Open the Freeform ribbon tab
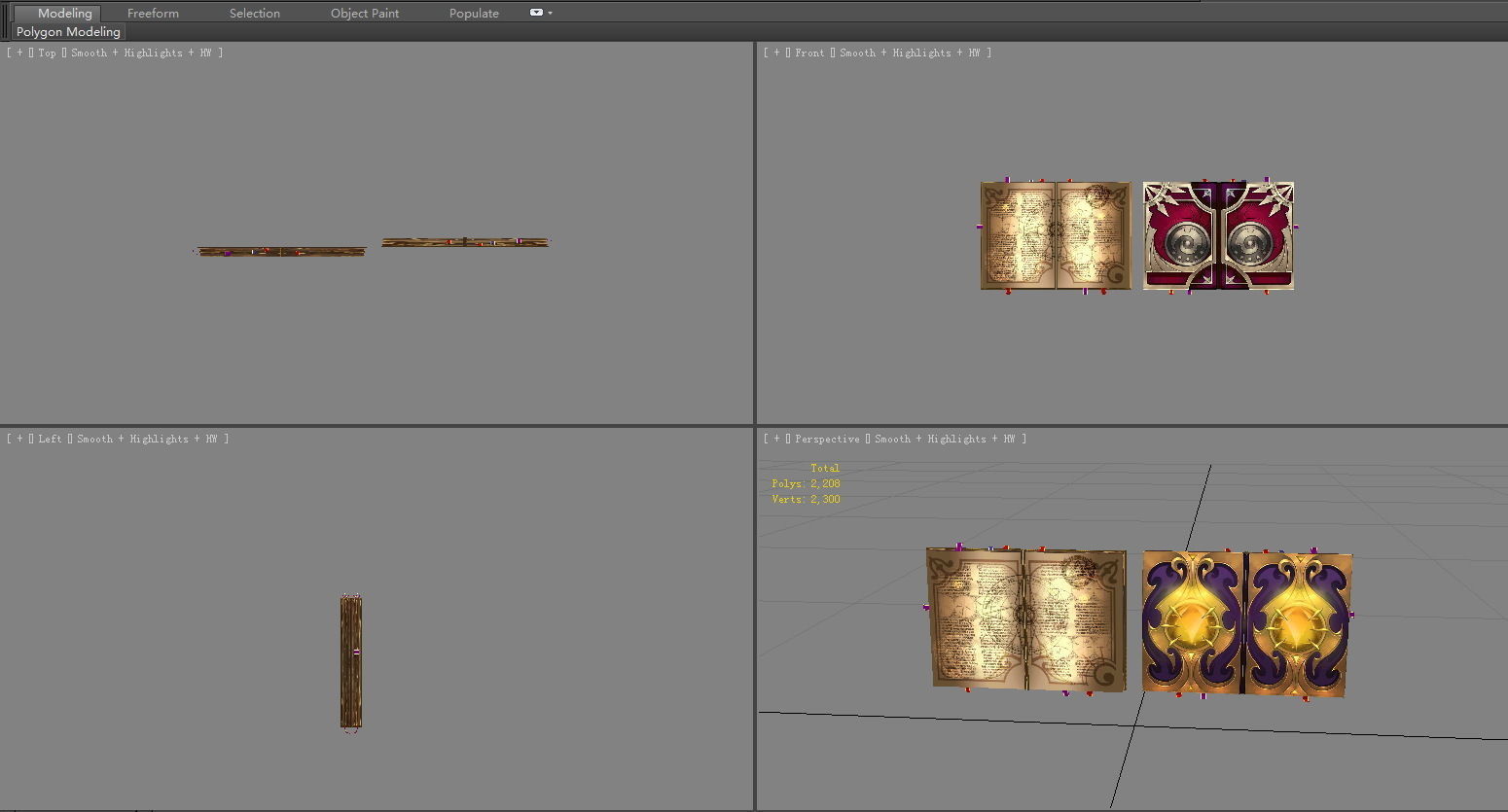This screenshot has height=812, width=1508. 153,13
